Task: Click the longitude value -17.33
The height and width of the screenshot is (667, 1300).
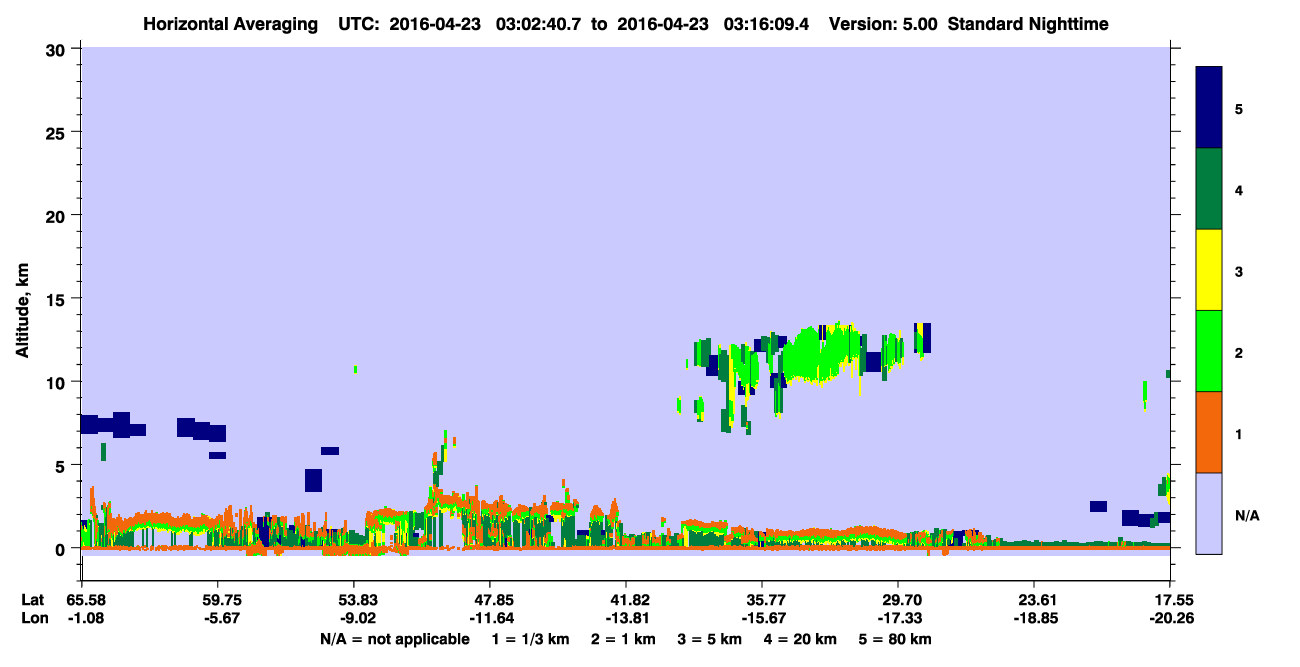Action: pyautogui.click(x=898, y=618)
